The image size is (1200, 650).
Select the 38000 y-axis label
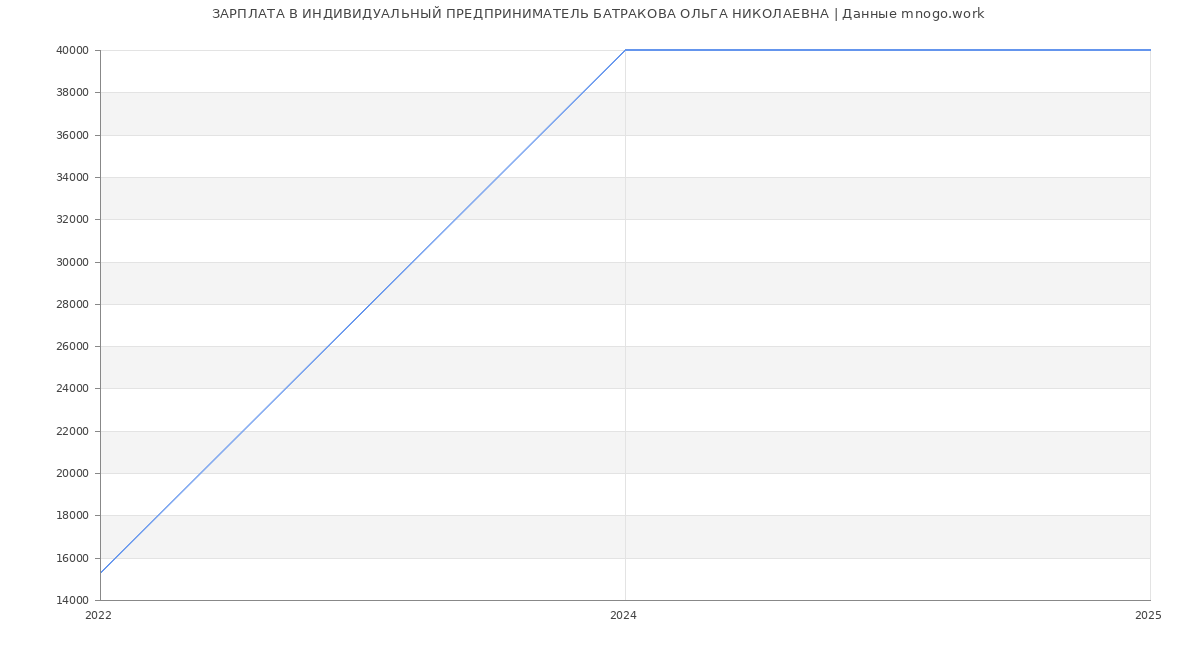click(x=72, y=93)
